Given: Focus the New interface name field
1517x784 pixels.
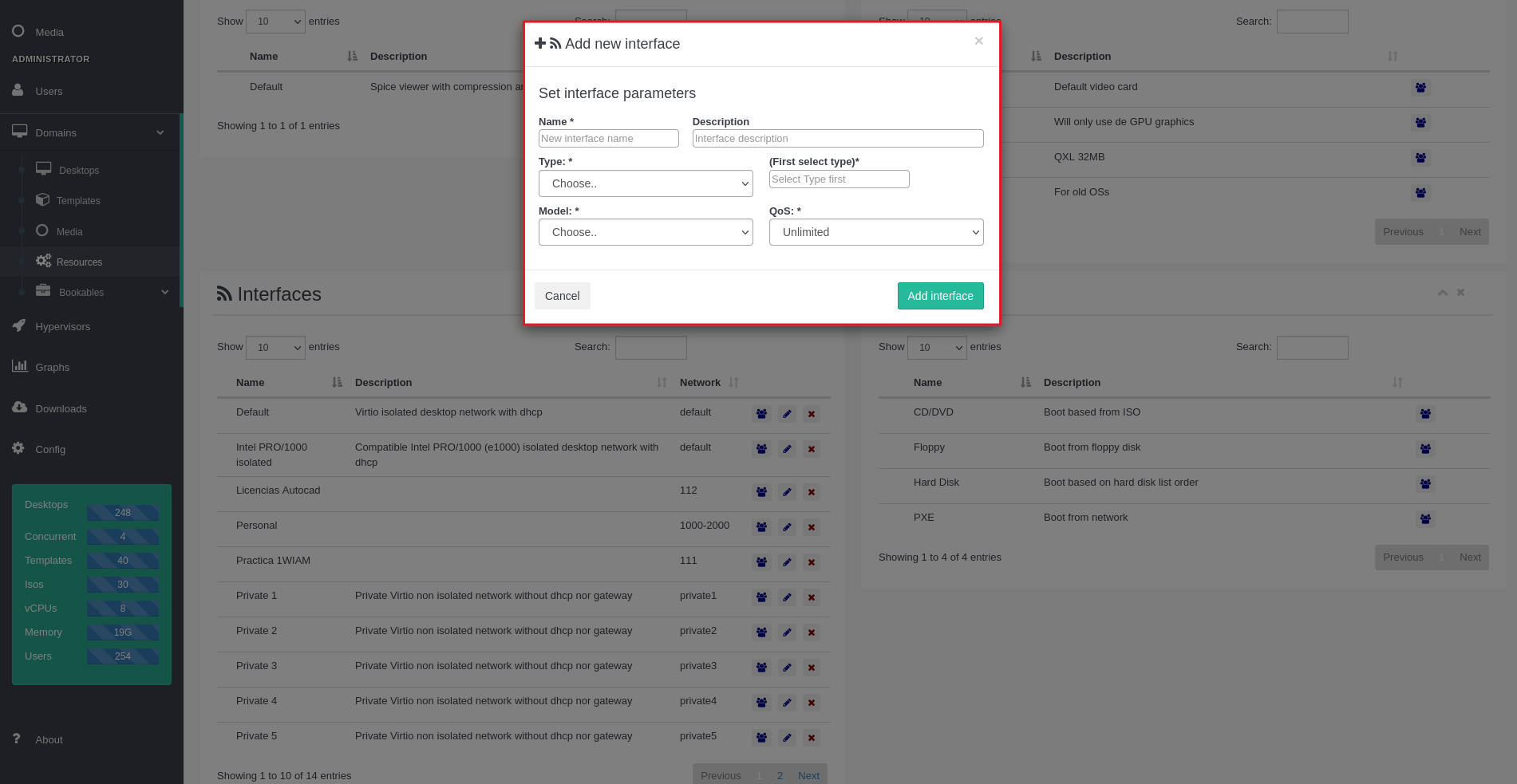Looking at the screenshot, I should click(608, 139).
